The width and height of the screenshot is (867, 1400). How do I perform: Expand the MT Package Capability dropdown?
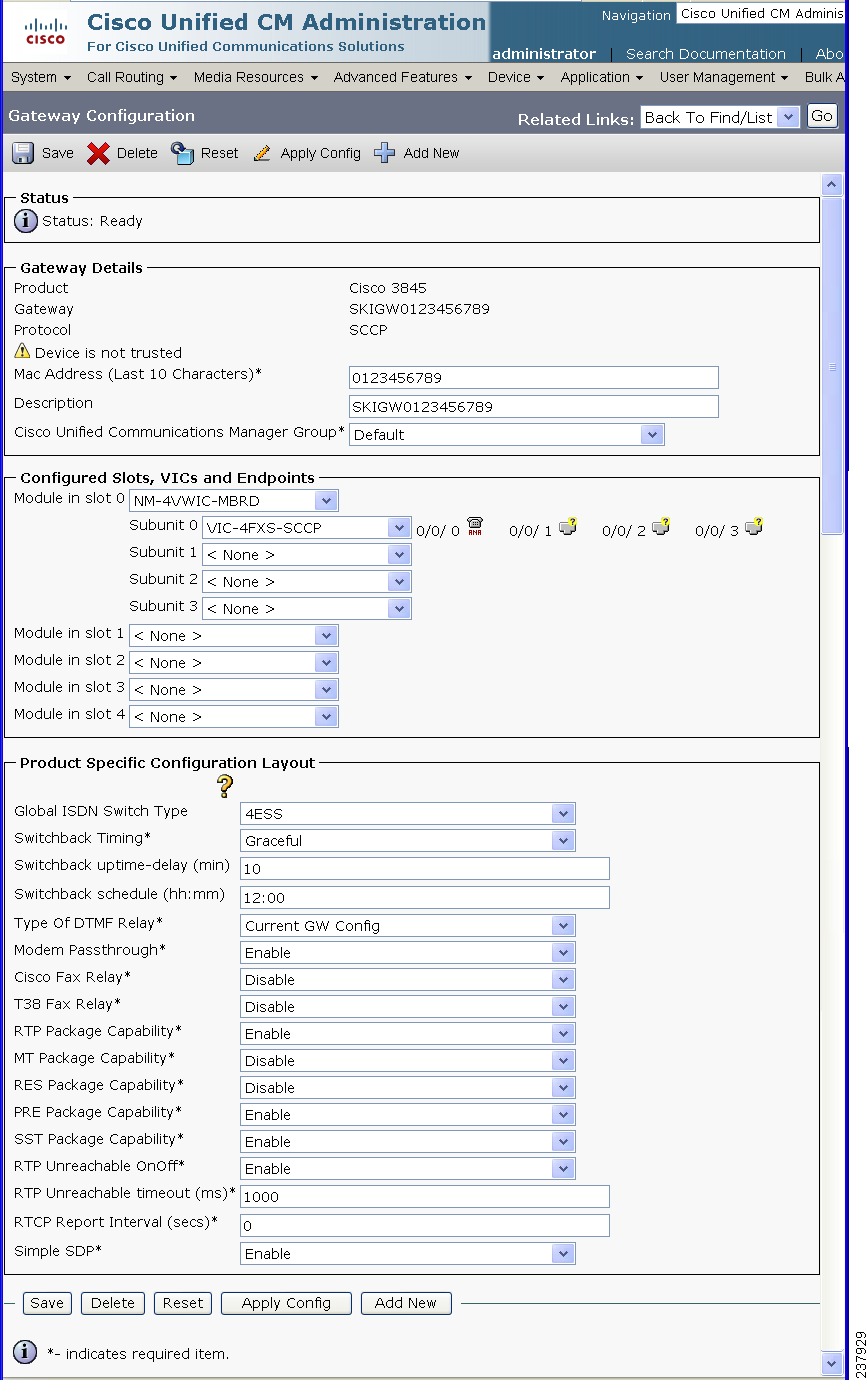coord(564,1061)
